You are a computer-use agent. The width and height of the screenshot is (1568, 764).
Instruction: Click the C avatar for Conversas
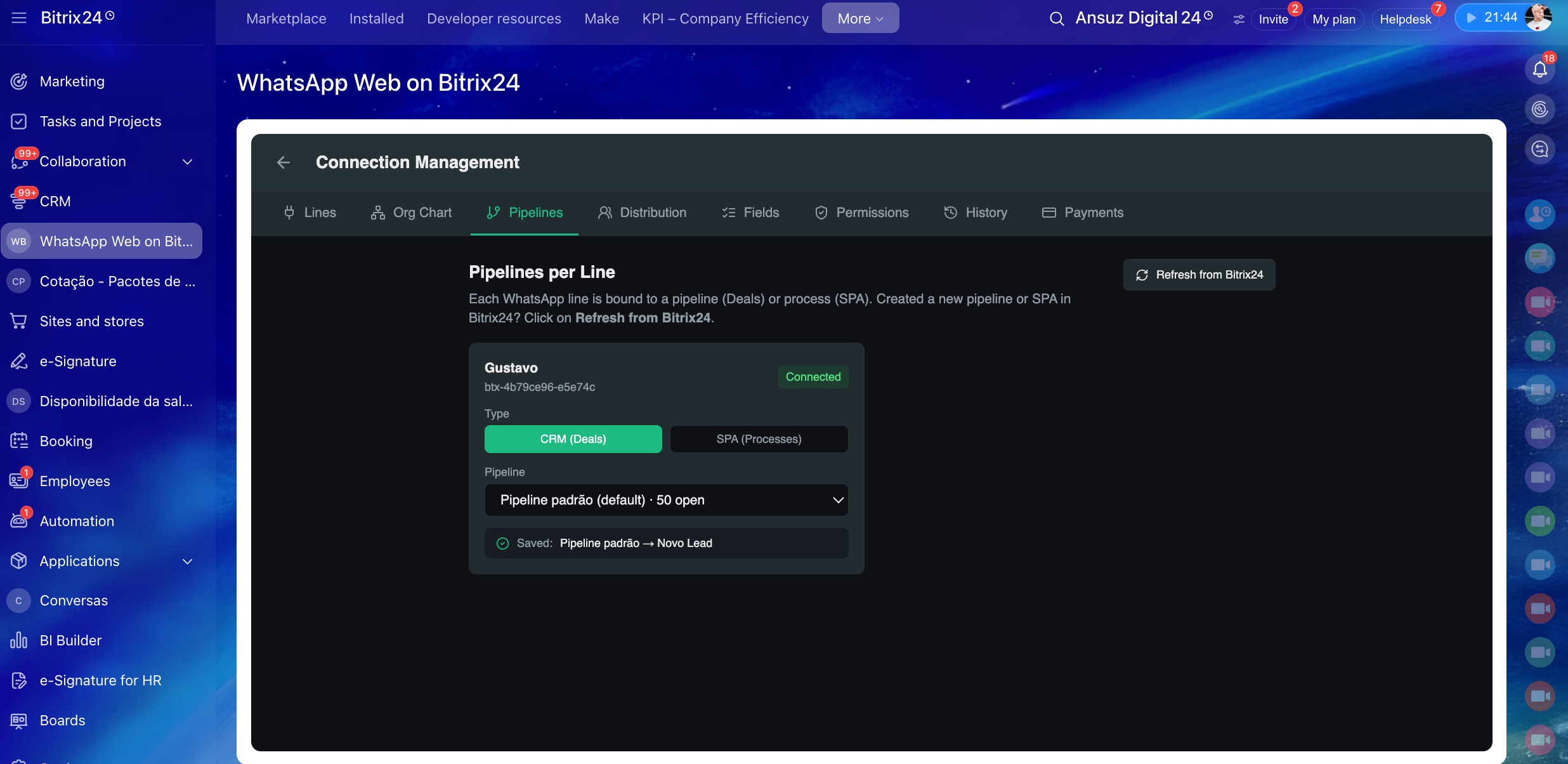point(19,600)
